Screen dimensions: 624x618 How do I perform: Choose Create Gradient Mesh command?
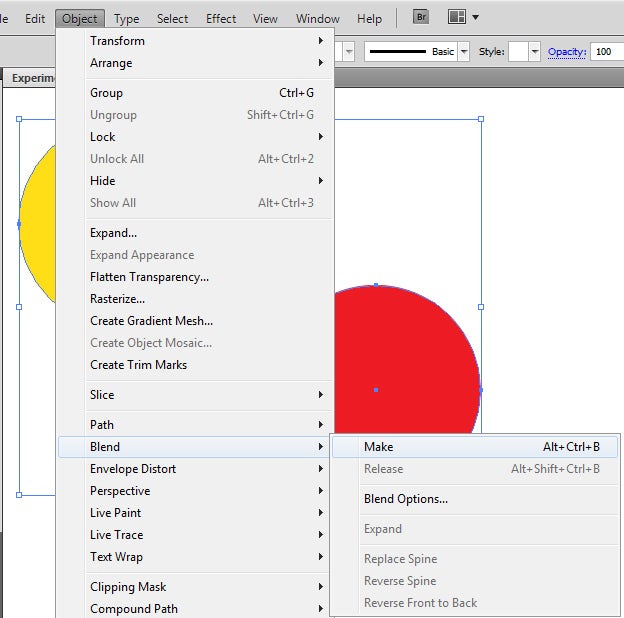point(151,321)
